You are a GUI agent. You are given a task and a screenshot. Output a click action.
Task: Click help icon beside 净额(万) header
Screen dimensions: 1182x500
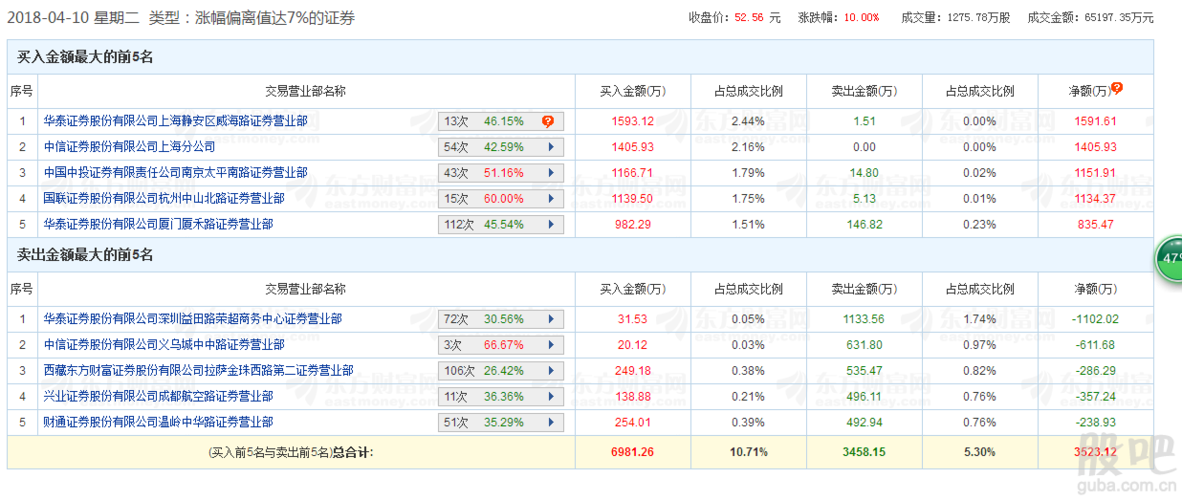click(1117, 88)
